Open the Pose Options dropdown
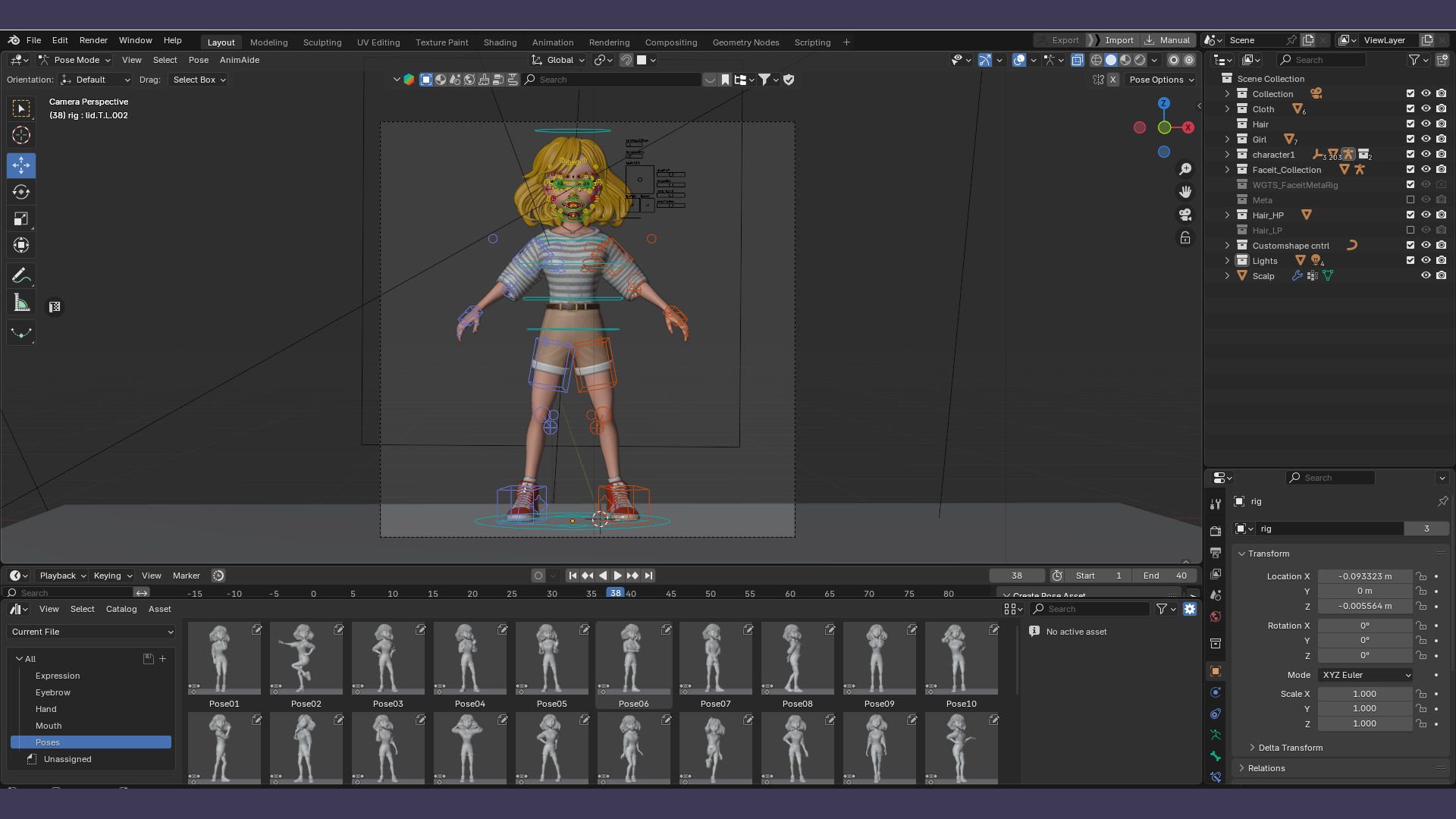Viewport: 1456px width, 819px height. pyautogui.click(x=1162, y=80)
